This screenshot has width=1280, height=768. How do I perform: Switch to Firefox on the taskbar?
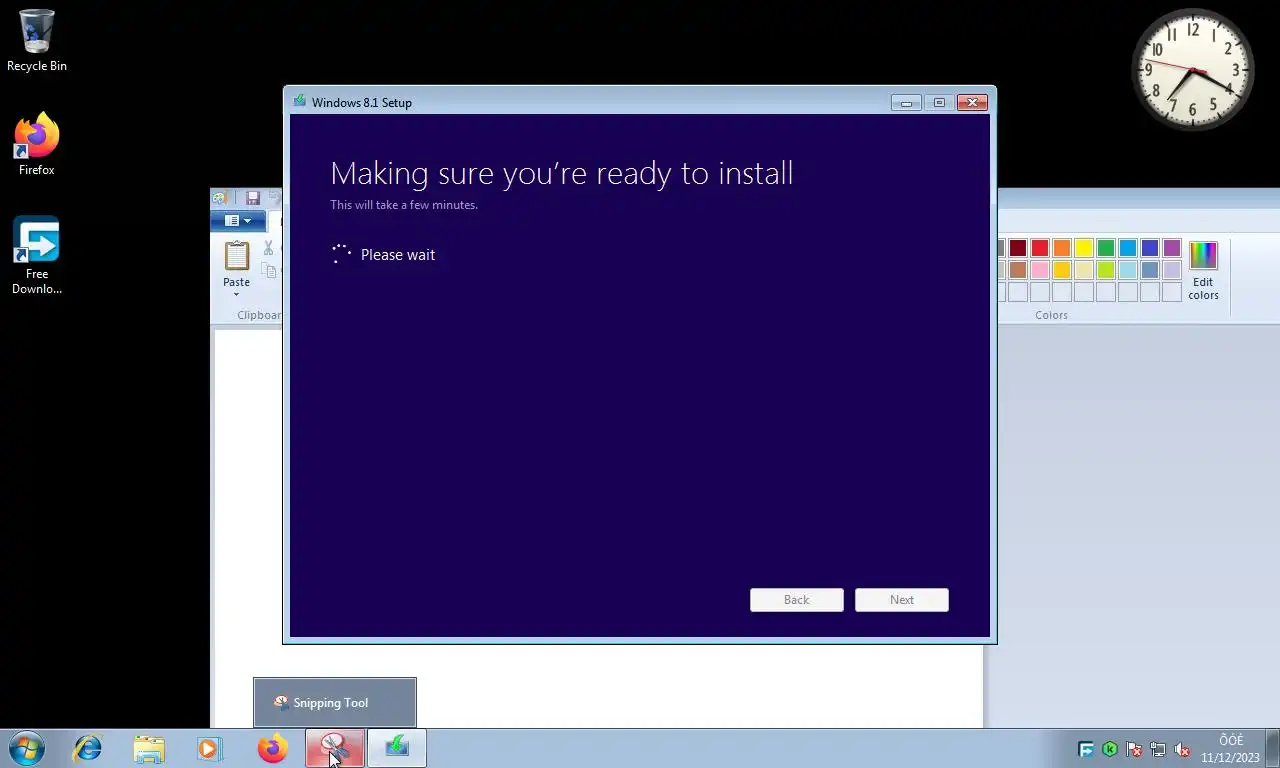point(272,748)
